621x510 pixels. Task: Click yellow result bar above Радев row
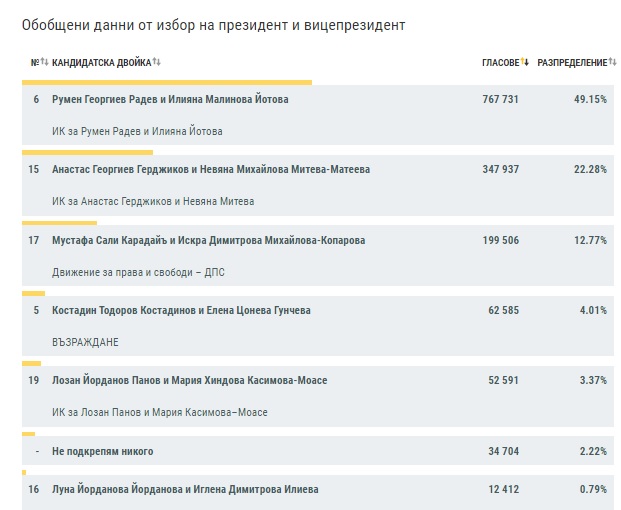[167, 82]
